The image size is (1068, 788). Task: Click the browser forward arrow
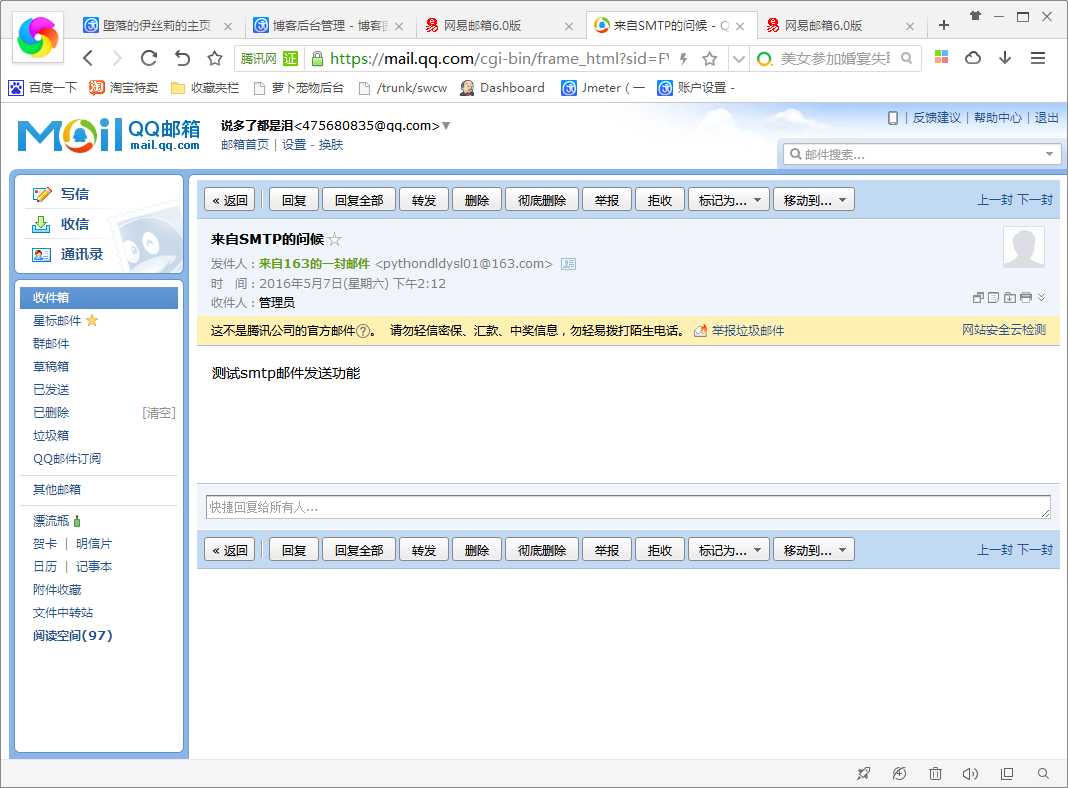point(117,59)
